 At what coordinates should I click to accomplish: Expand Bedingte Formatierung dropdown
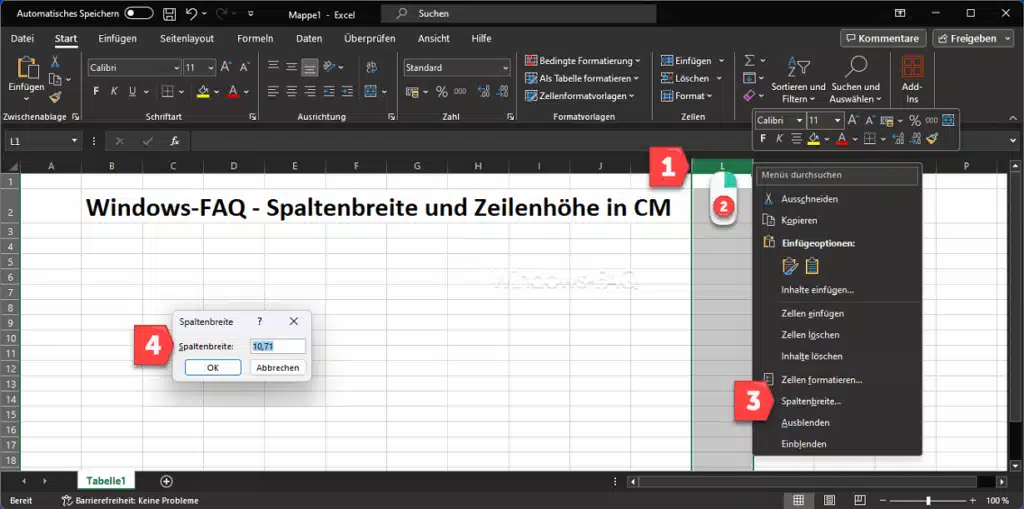[583, 61]
